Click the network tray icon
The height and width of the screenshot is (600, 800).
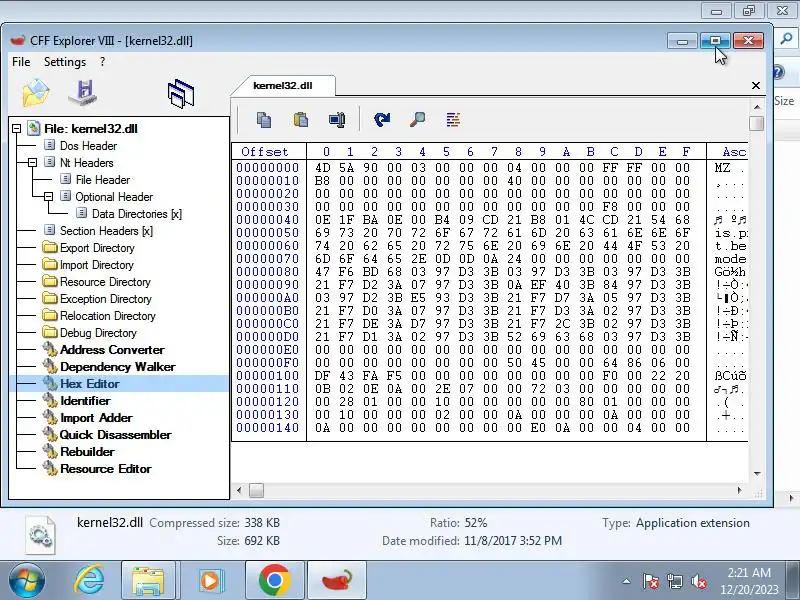pos(674,581)
